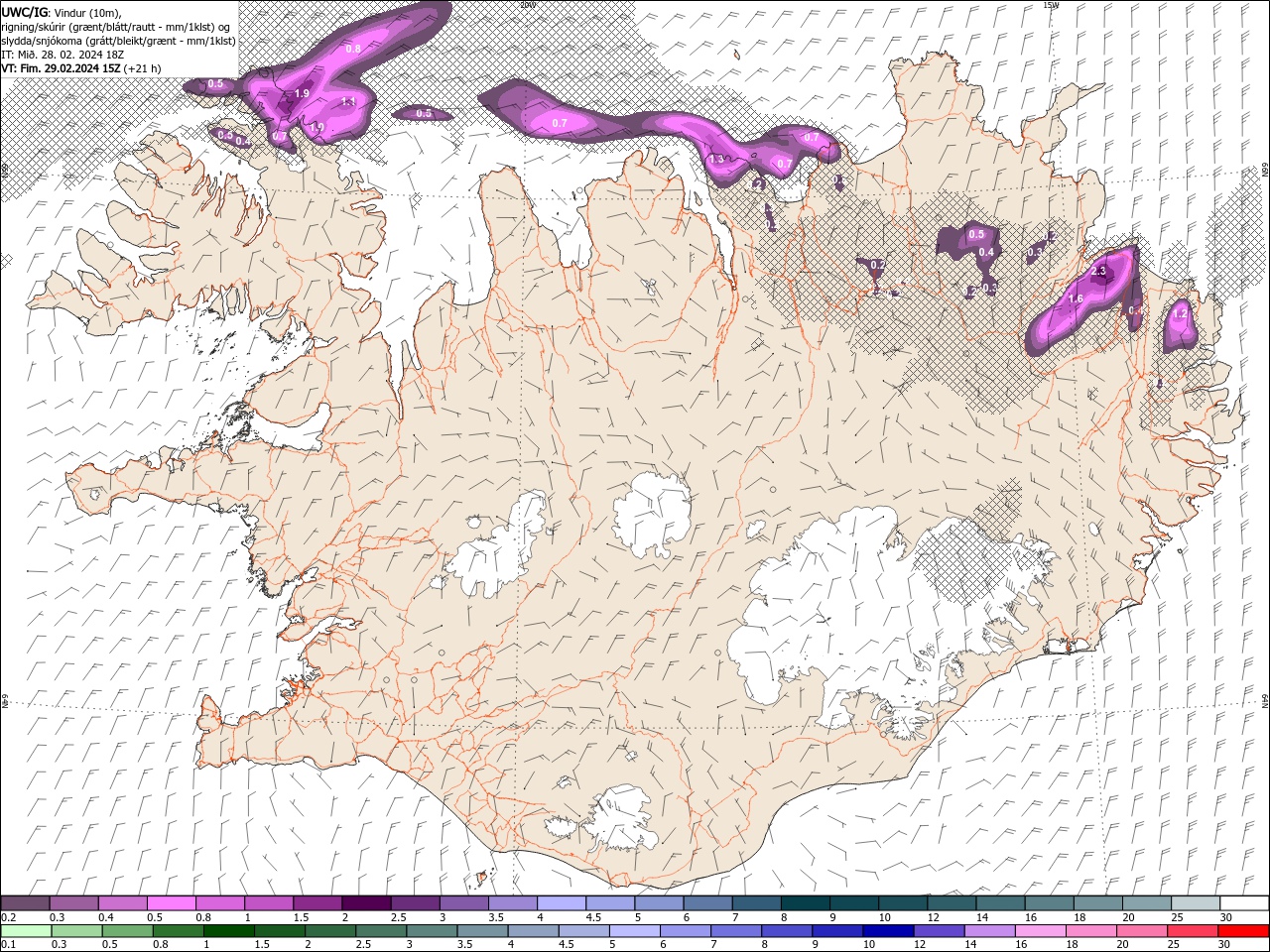Click the '15W' longitude label
Viewport: 1270px width, 952px height.
pyautogui.click(x=1051, y=5)
